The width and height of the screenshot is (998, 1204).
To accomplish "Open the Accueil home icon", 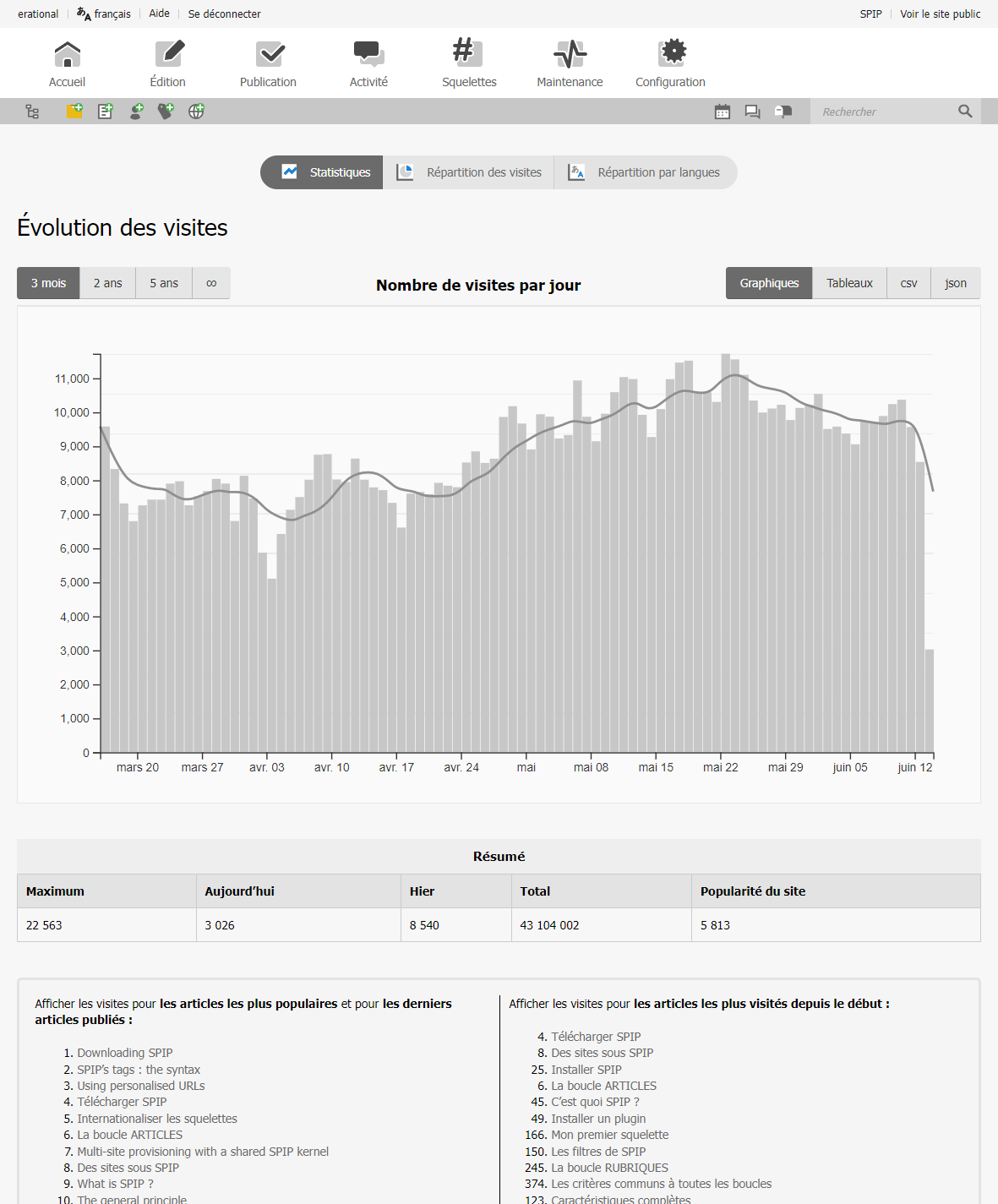I will pos(67,54).
